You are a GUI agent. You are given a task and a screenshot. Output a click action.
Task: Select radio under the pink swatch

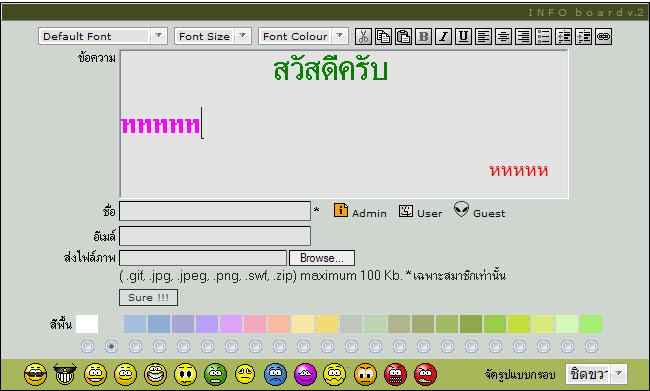coord(255,346)
